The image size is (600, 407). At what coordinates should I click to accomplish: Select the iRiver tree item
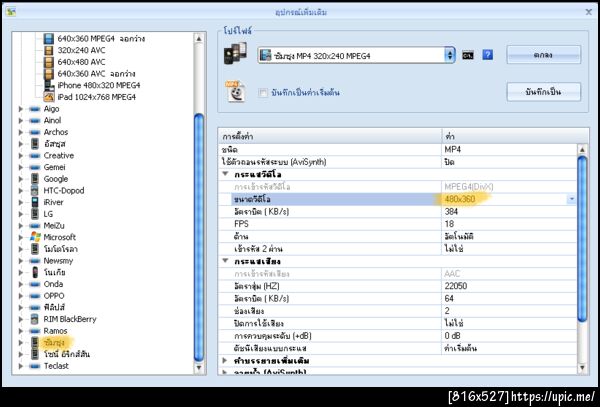point(53,202)
